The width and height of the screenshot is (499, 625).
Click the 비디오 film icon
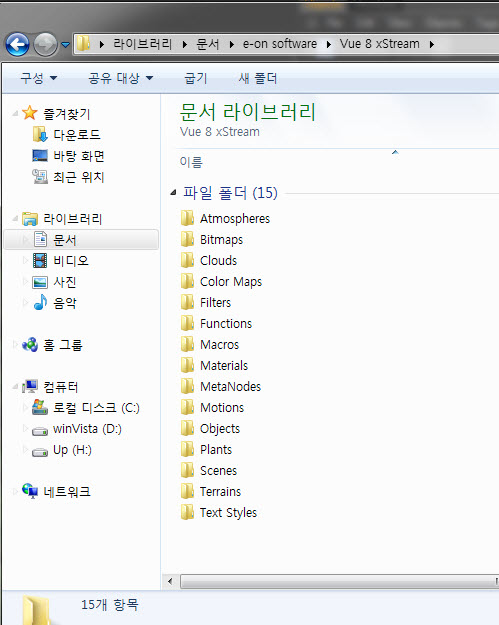pyautogui.click(x=40, y=261)
